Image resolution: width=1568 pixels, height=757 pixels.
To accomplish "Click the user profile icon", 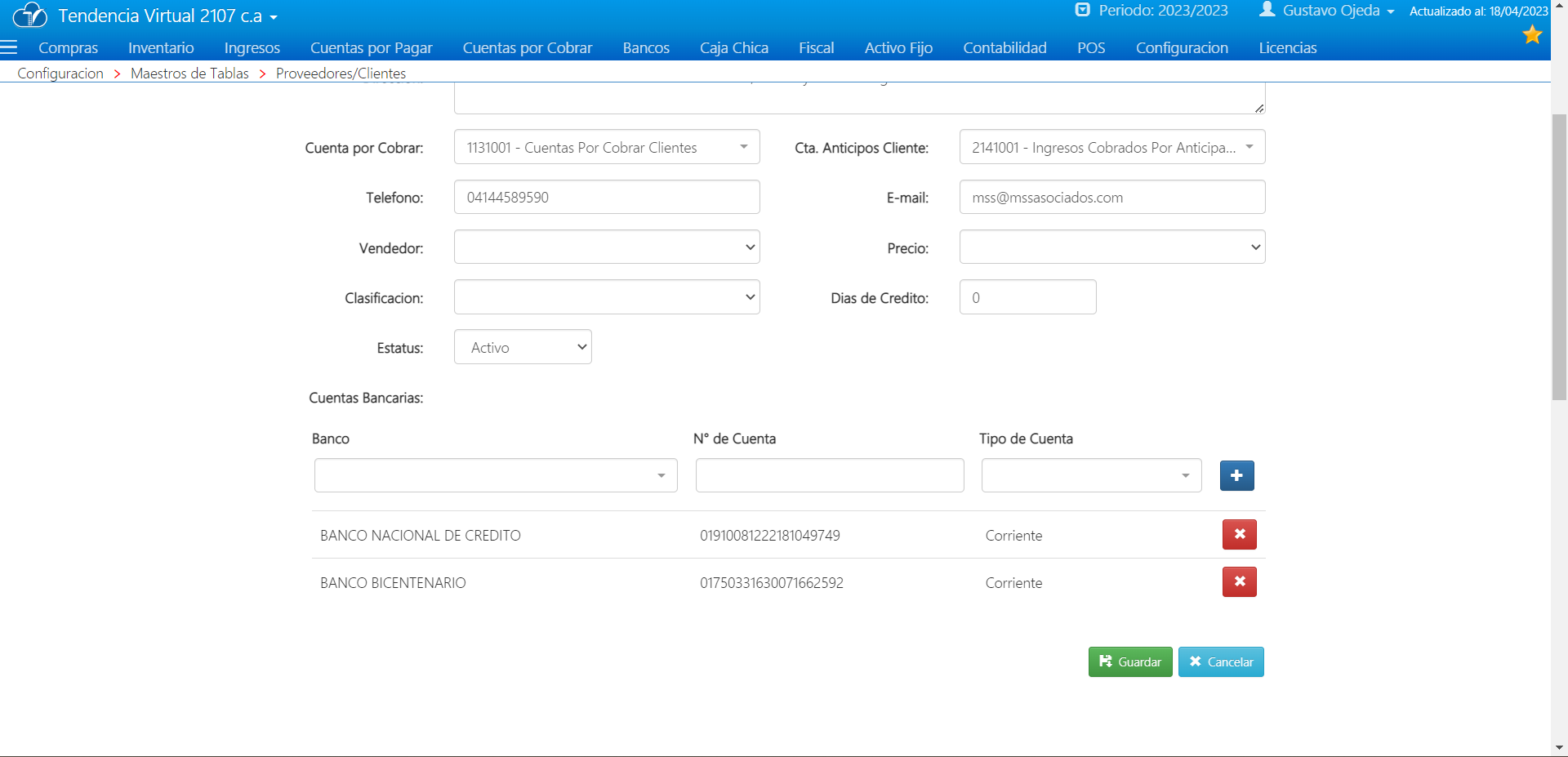I will pyautogui.click(x=1267, y=10).
